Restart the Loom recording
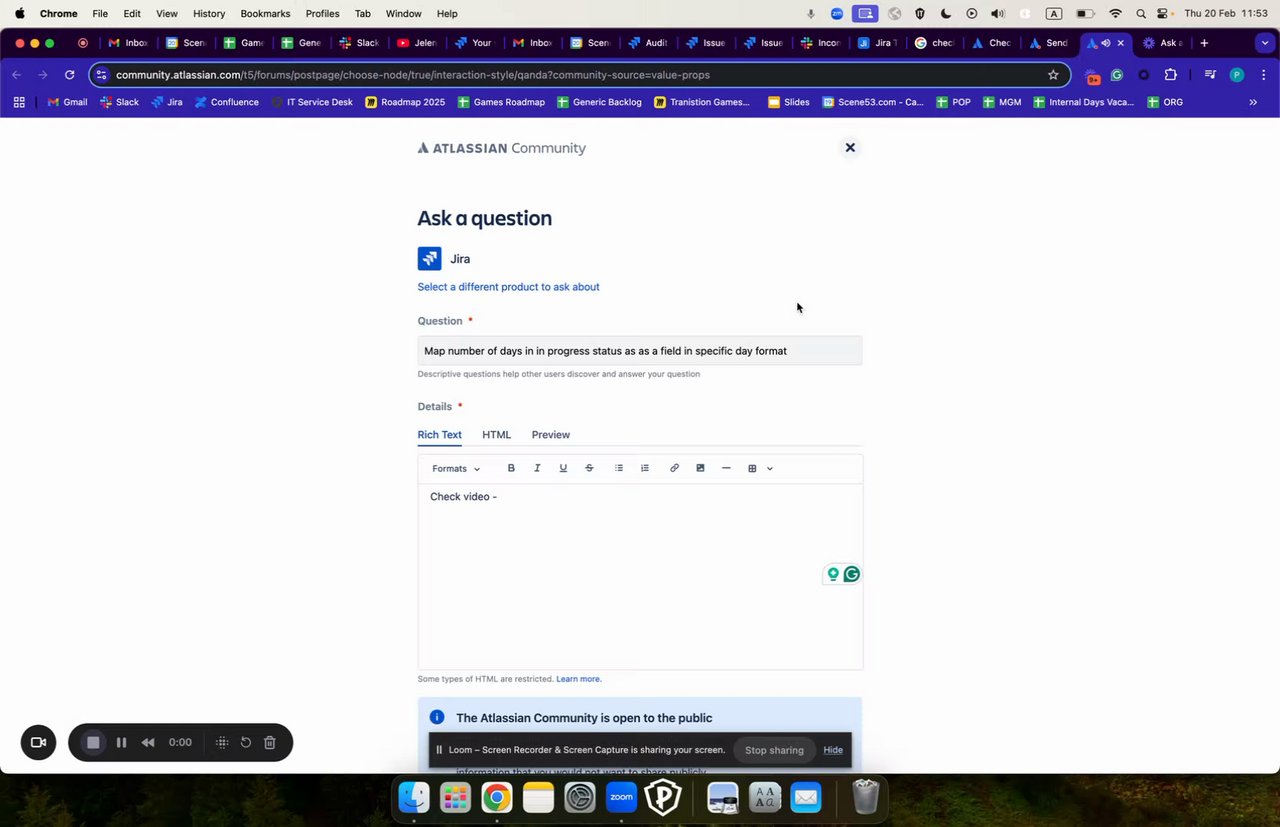Image resolution: width=1280 pixels, height=827 pixels. point(246,743)
